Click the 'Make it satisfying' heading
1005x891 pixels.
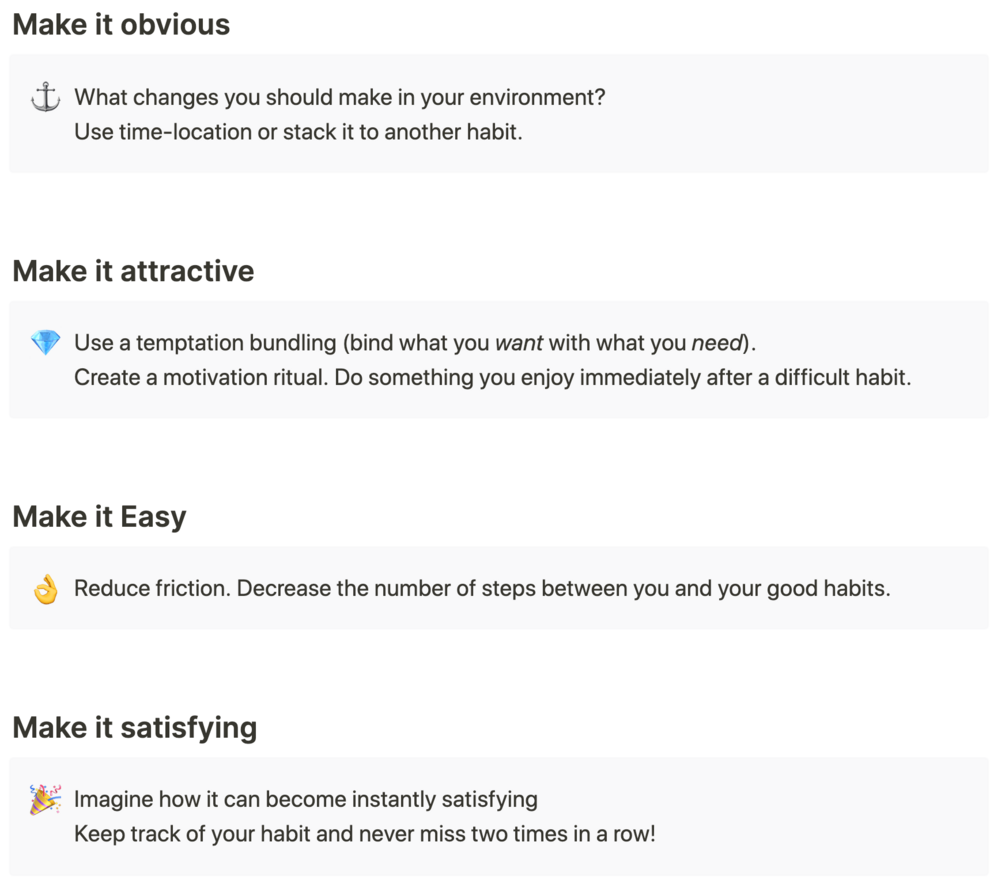[134, 727]
